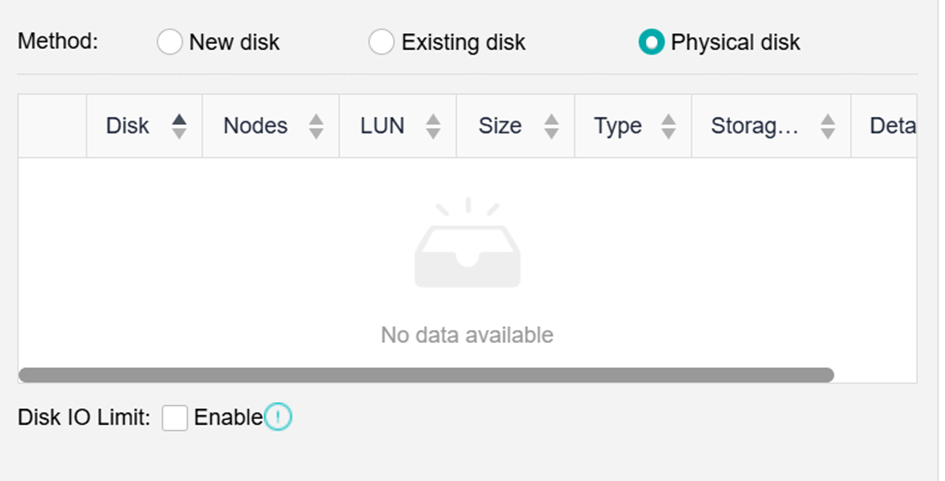
Task: Click the Storage column sort arrows
Action: [827, 126]
